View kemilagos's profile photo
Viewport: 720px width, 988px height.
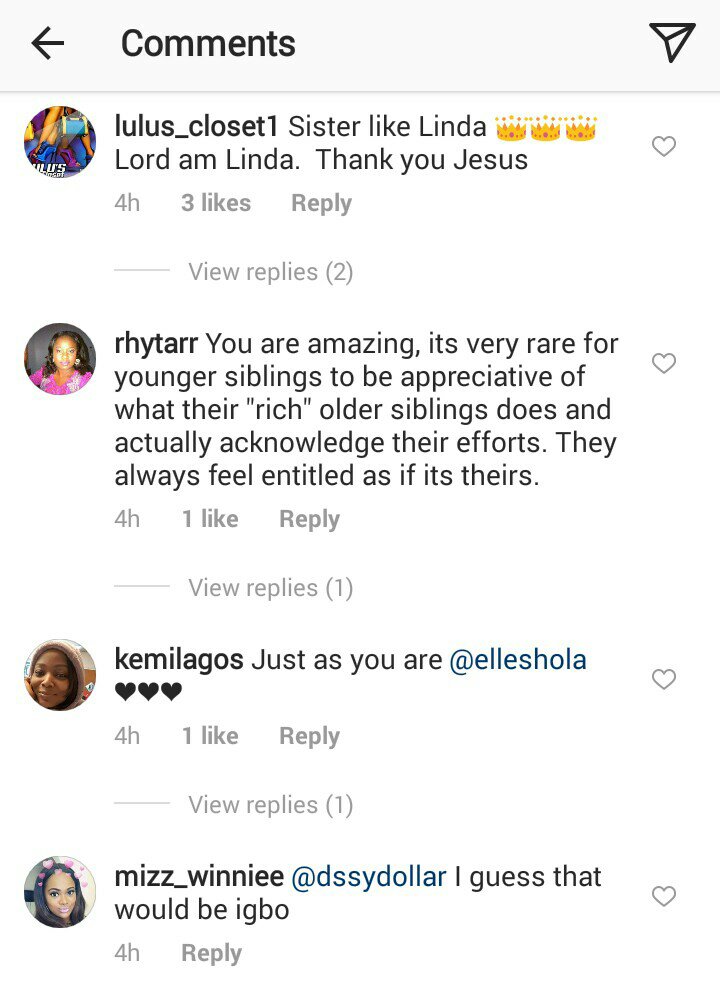click(x=60, y=675)
